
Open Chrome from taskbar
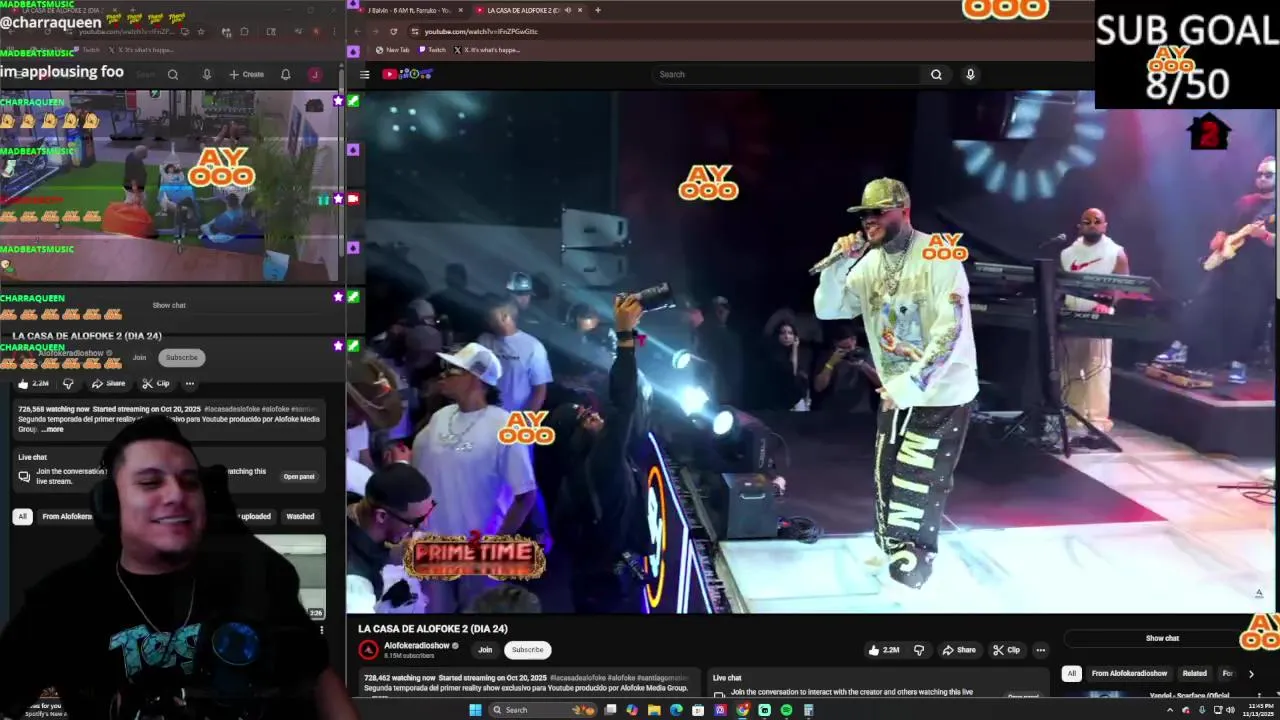[x=742, y=710]
